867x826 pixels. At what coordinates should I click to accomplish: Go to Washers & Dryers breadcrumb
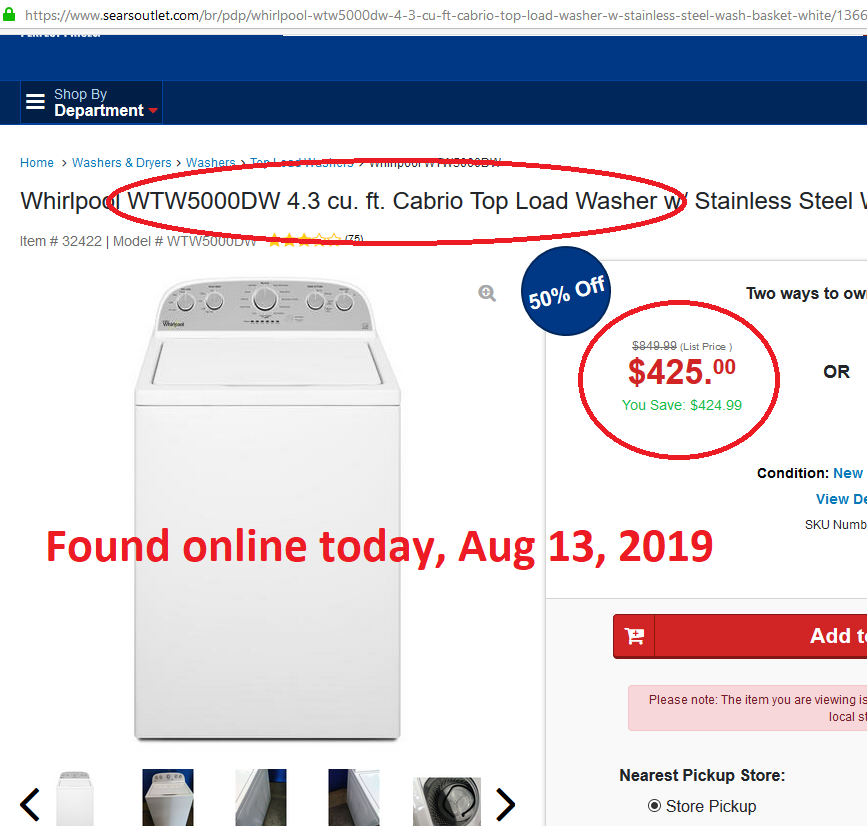[121, 163]
